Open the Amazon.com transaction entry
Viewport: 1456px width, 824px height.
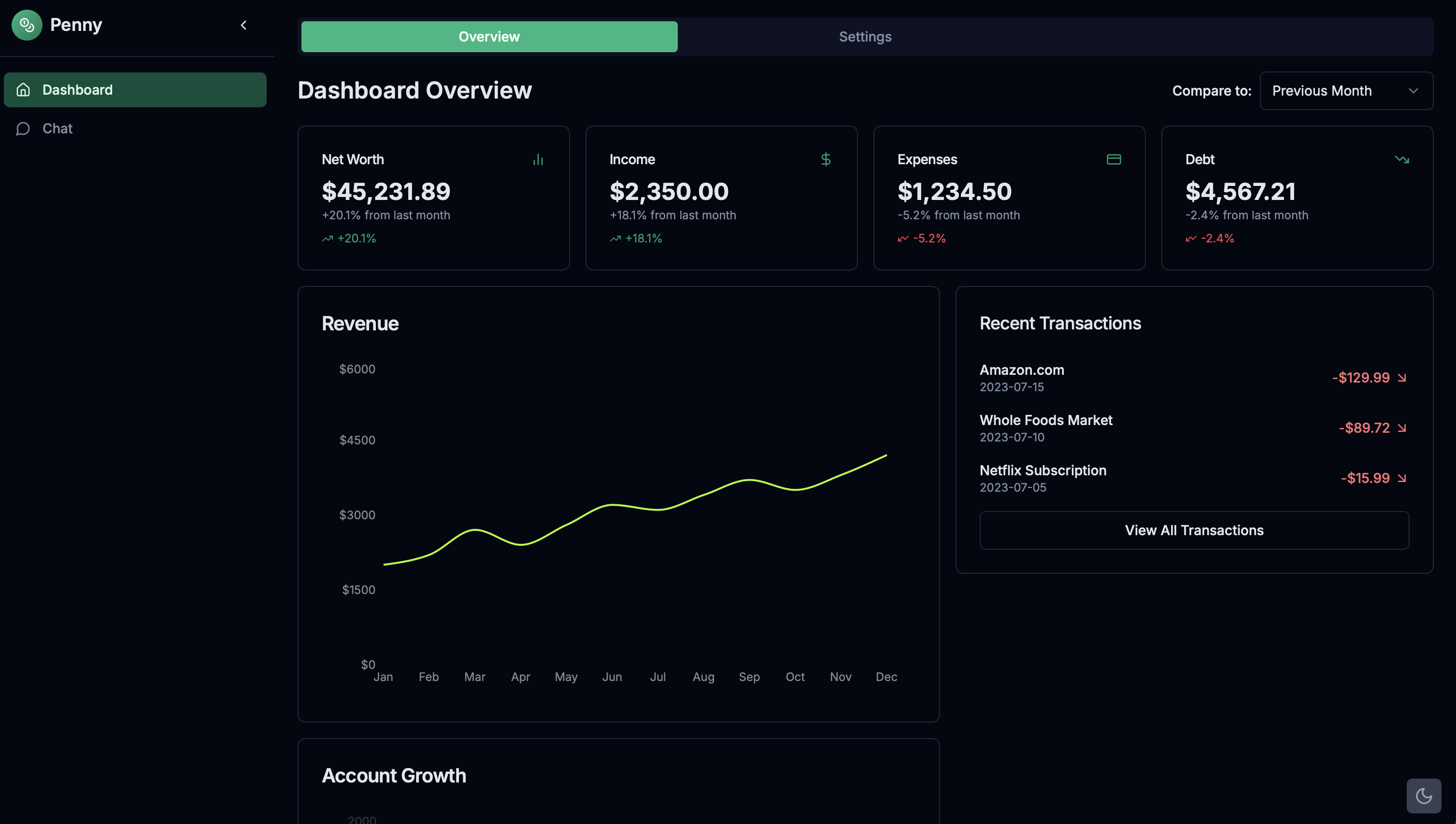click(1021, 370)
